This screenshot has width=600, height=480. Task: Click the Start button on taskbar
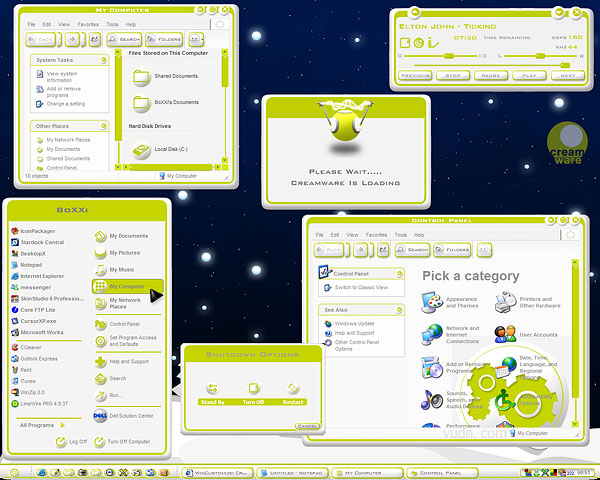(x=14, y=473)
